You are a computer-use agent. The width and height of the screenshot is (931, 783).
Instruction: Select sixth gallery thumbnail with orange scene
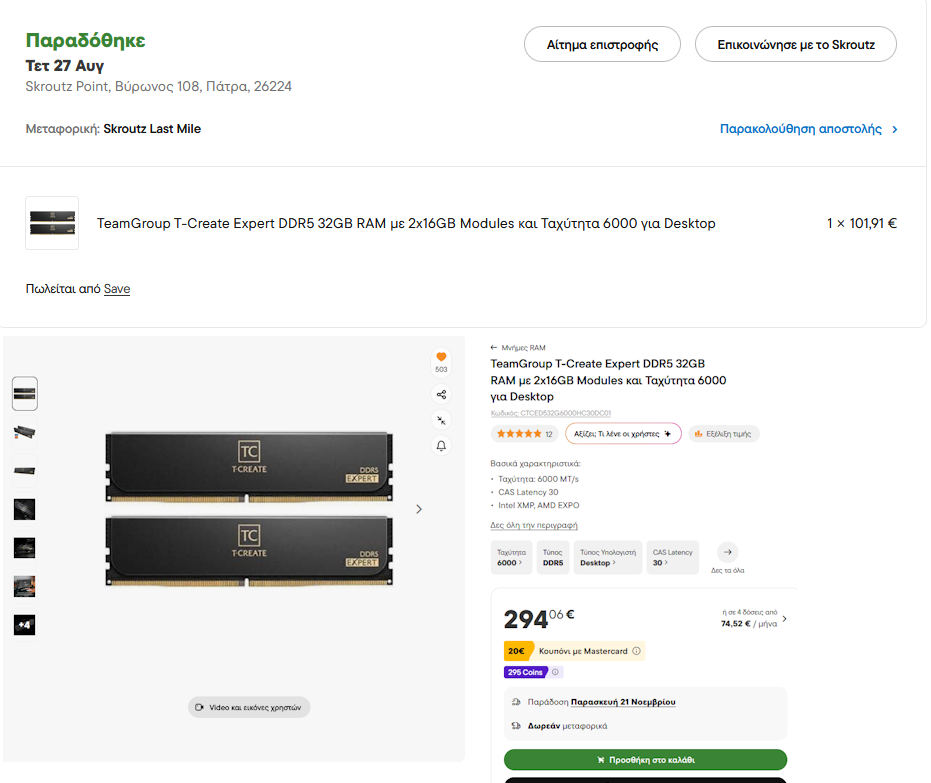pyautogui.click(x=24, y=587)
